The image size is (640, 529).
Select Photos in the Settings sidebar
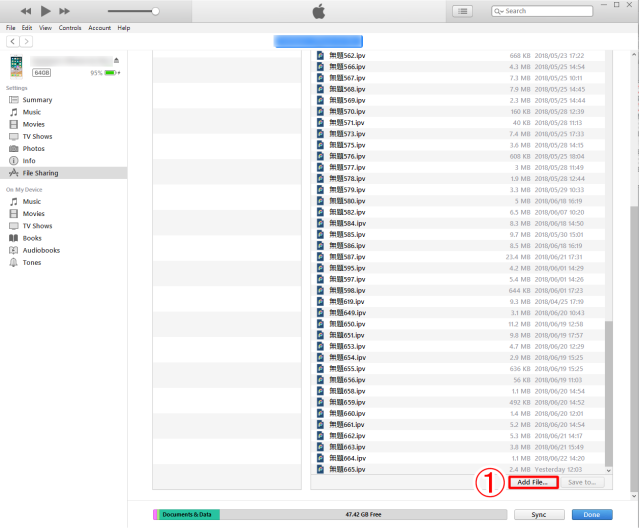(x=34, y=148)
